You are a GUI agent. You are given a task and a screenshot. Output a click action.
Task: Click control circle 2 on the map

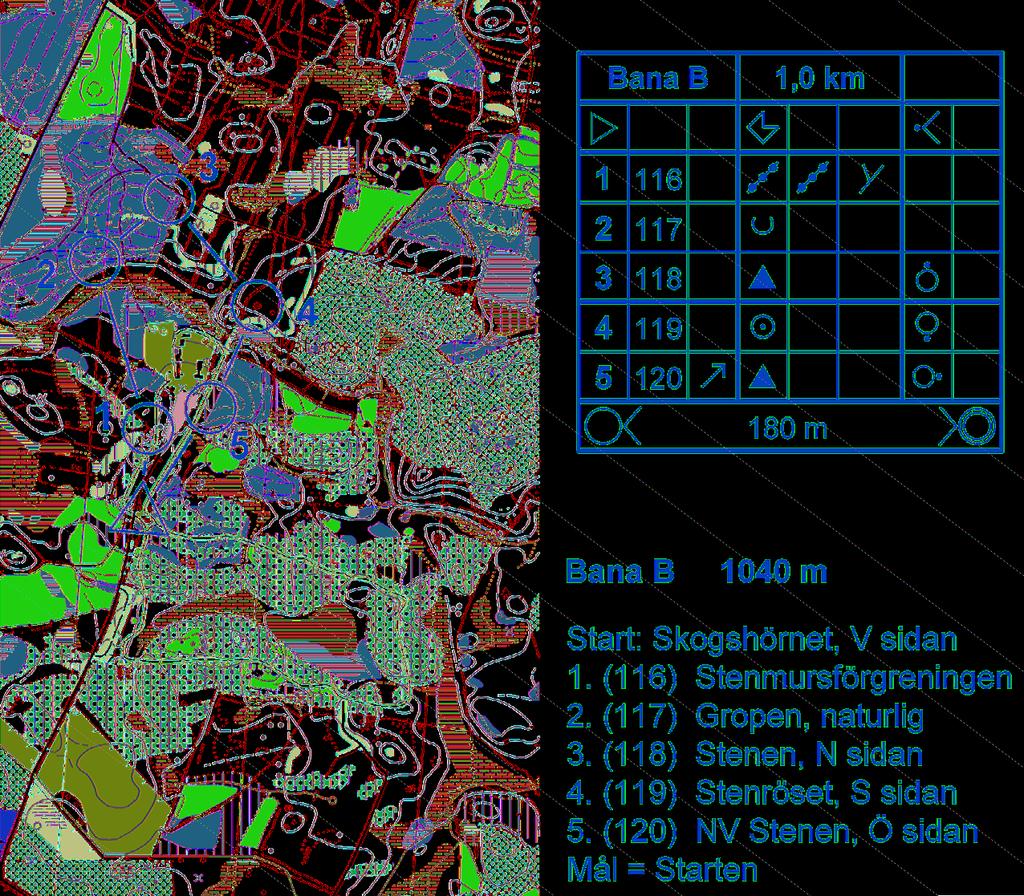pyautogui.click(x=95, y=260)
